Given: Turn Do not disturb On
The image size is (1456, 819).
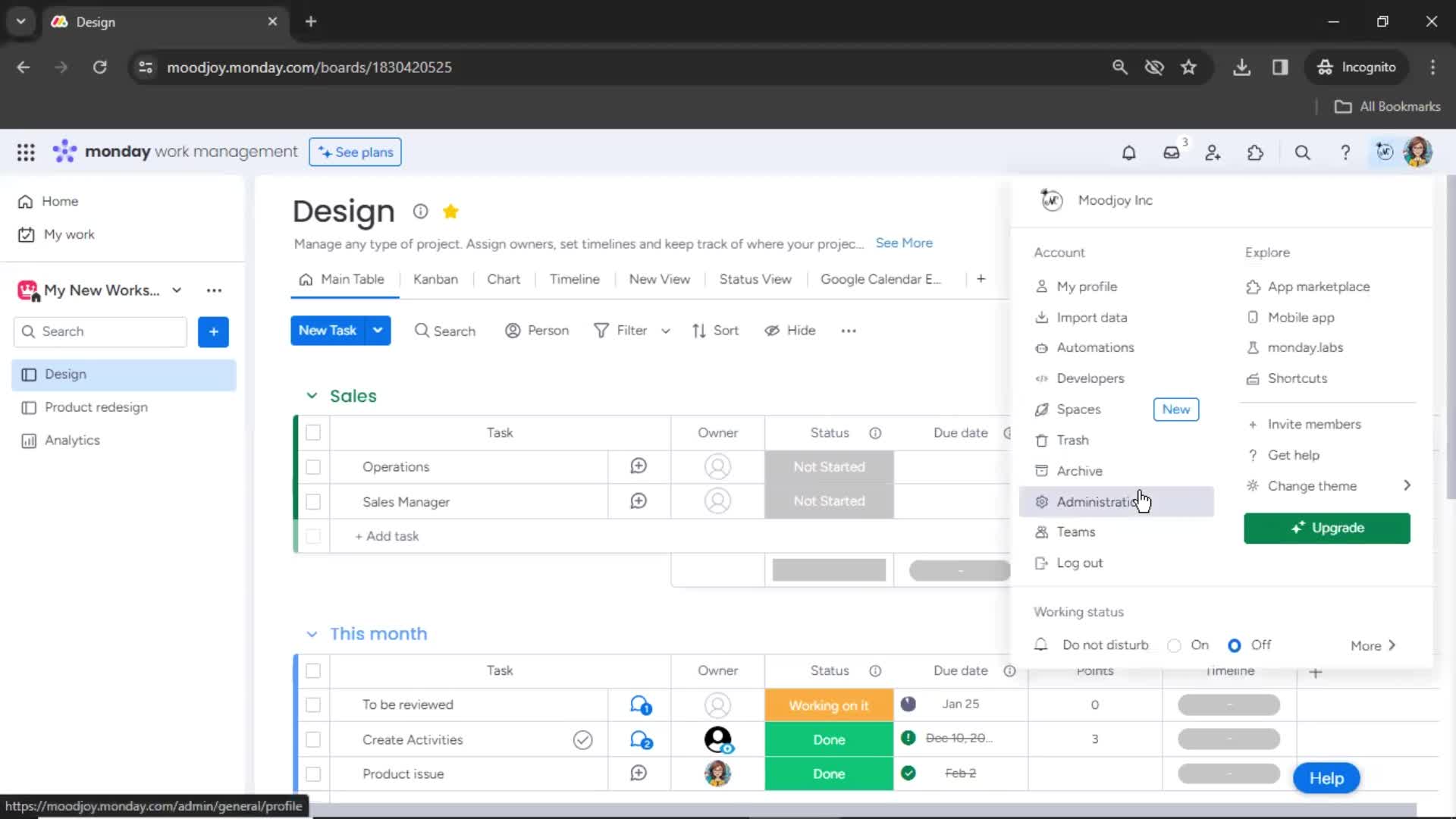Looking at the screenshot, I should tap(1175, 645).
